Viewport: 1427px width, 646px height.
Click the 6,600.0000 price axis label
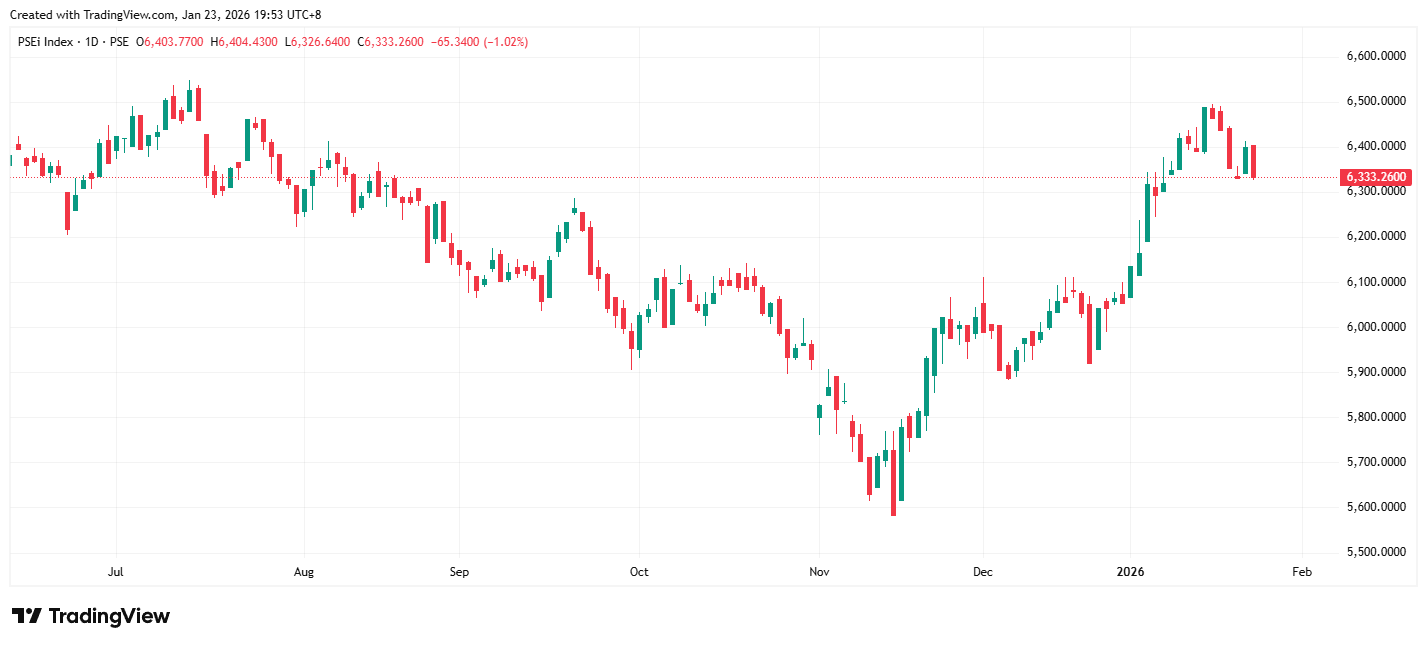(1376, 56)
